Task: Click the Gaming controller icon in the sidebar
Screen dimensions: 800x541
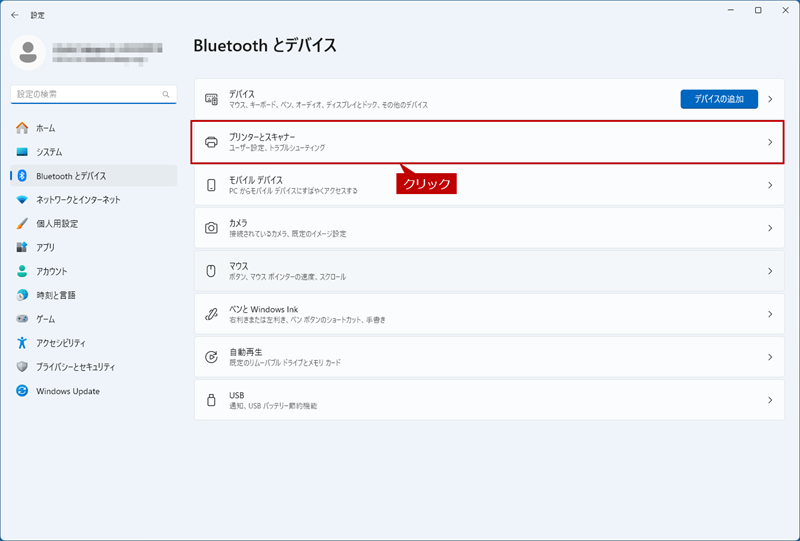Action: pos(22,319)
